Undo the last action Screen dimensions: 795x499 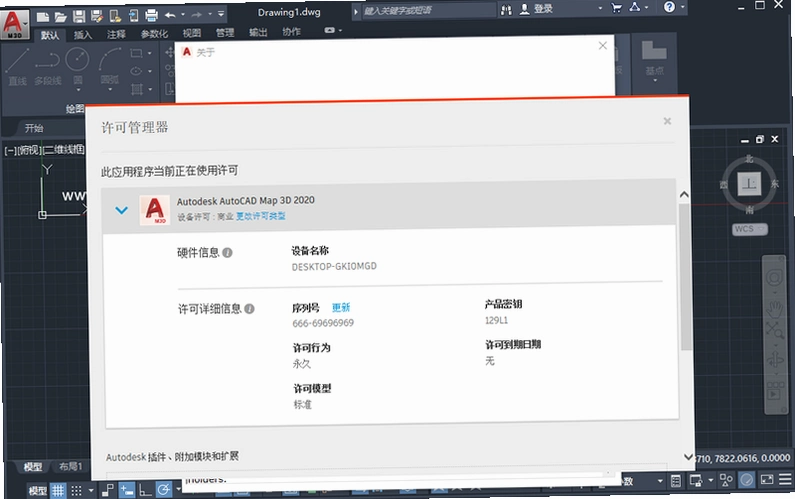click(x=170, y=15)
